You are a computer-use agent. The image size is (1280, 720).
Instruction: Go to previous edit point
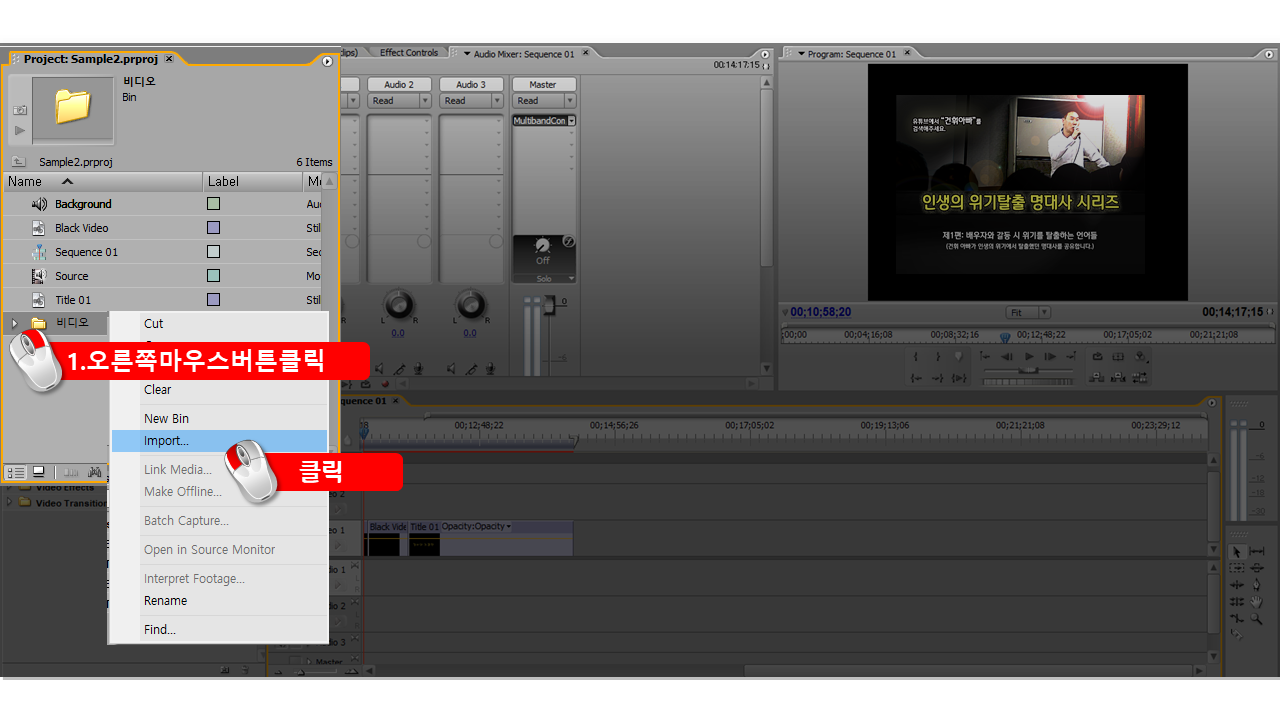click(x=985, y=356)
